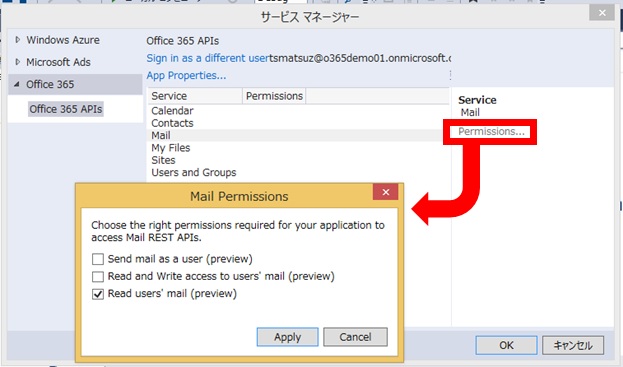Select the Mail service row

(299, 135)
